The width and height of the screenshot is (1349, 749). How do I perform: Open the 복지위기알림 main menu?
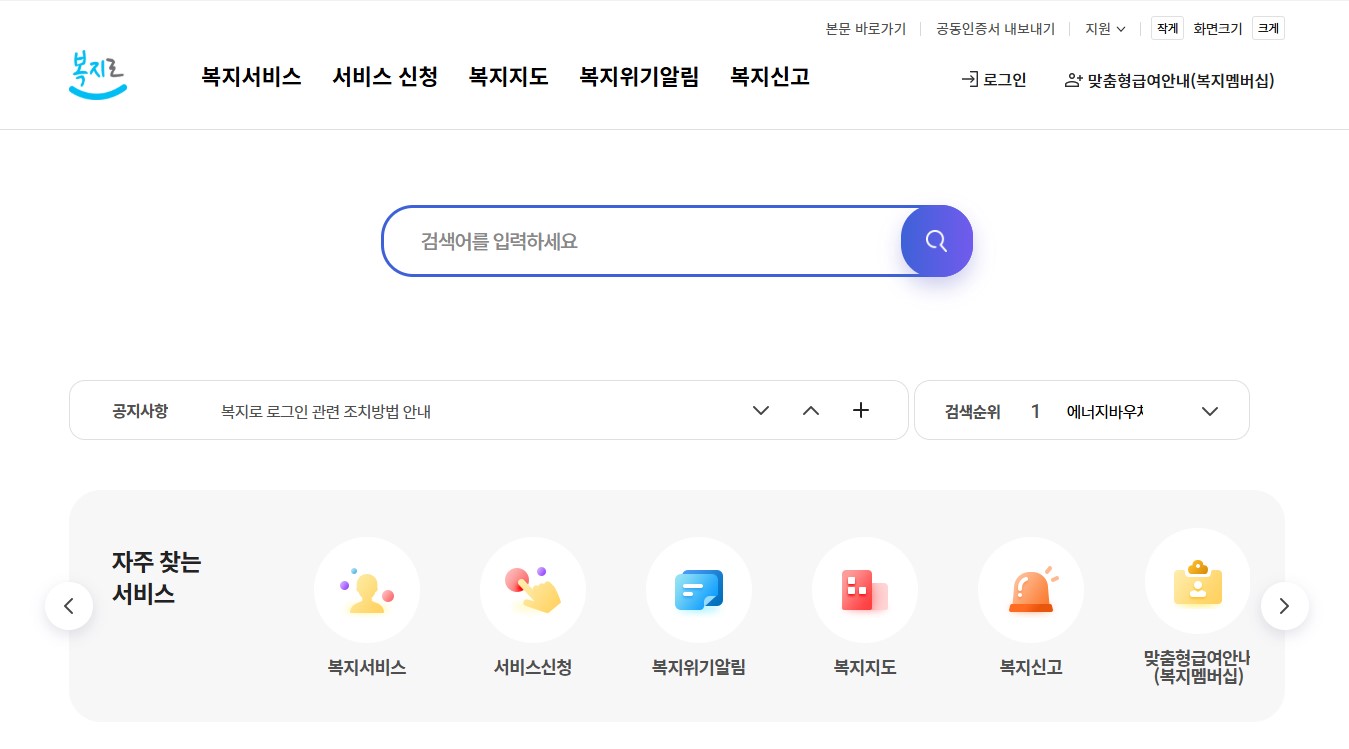tap(639, 77)
